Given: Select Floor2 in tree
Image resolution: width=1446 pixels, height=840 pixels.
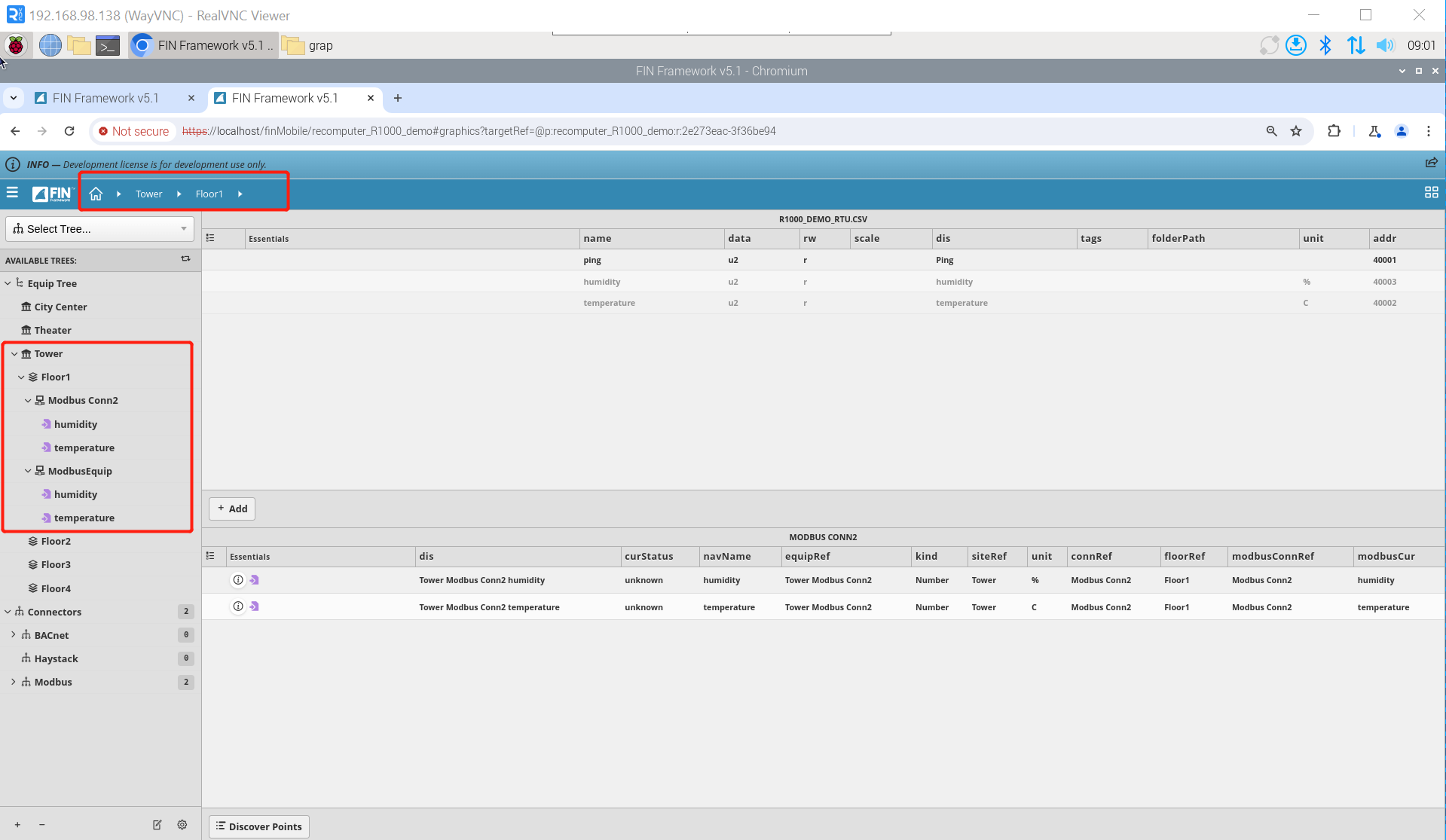Looking at the screenshot, I should [56, 541].
